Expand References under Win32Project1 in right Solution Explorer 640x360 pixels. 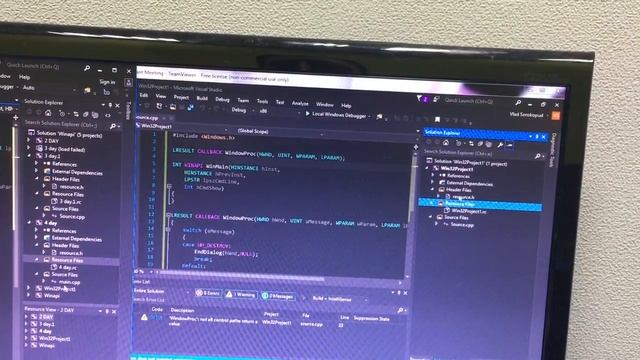click(x=433, y=175)
